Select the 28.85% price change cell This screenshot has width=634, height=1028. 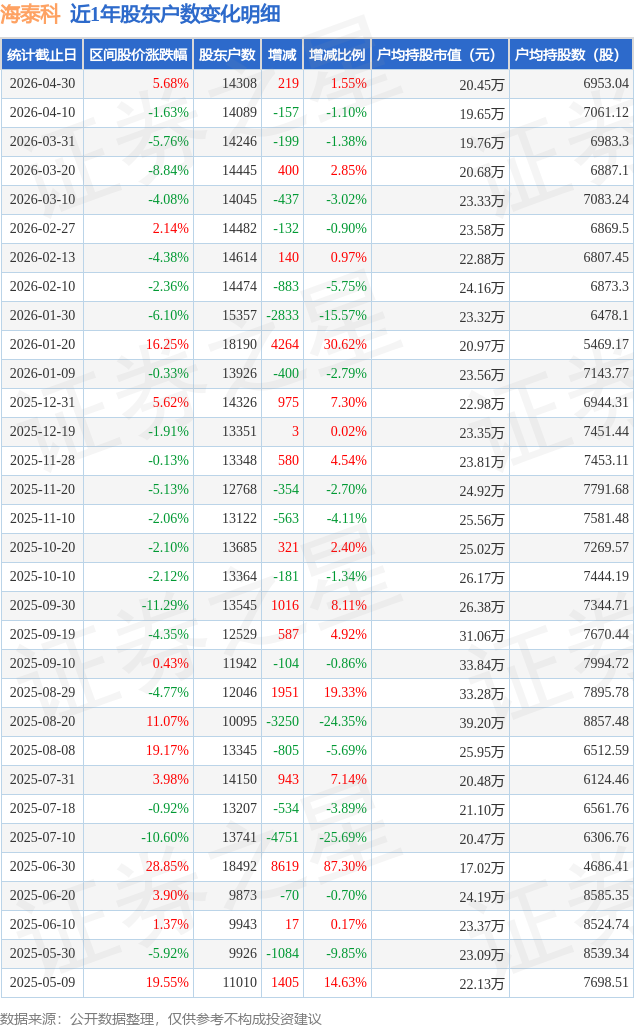[x=167, y=866]
